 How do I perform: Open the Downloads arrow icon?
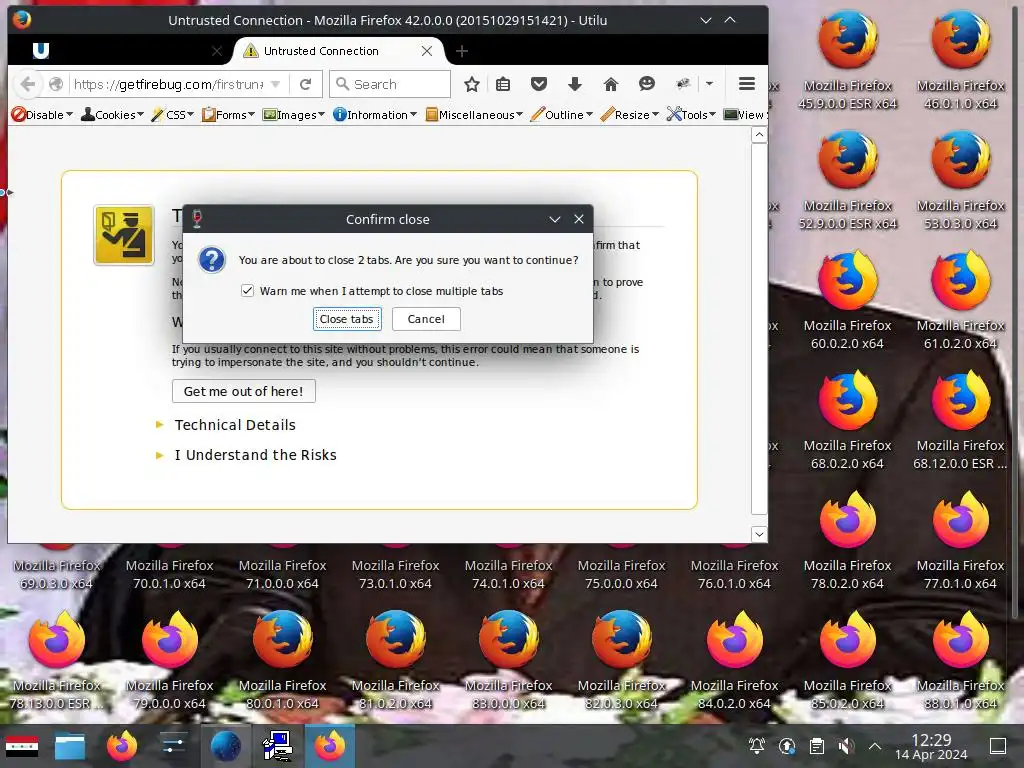(575, 84)
